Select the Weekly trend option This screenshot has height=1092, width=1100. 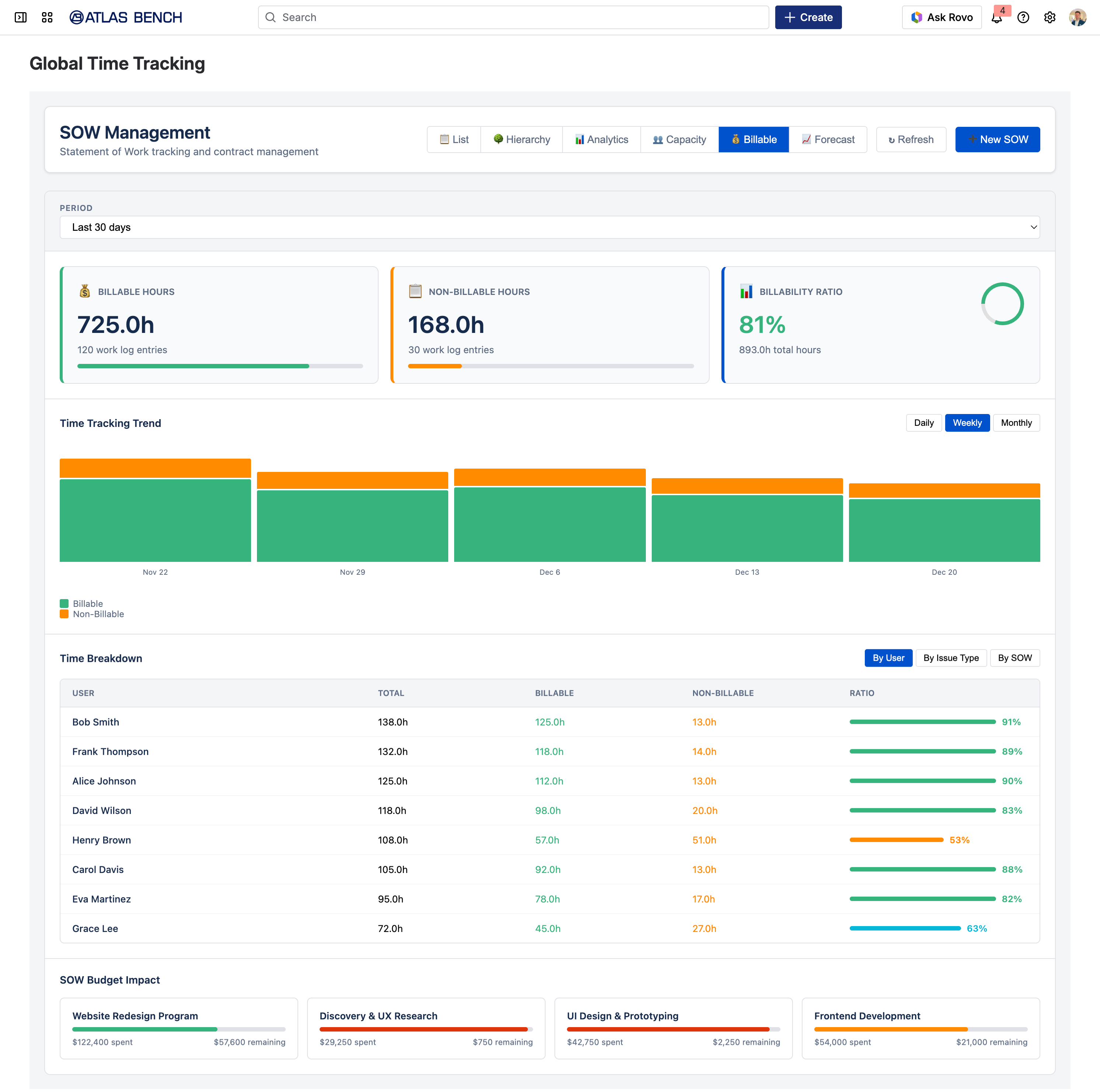coord(967,422)
